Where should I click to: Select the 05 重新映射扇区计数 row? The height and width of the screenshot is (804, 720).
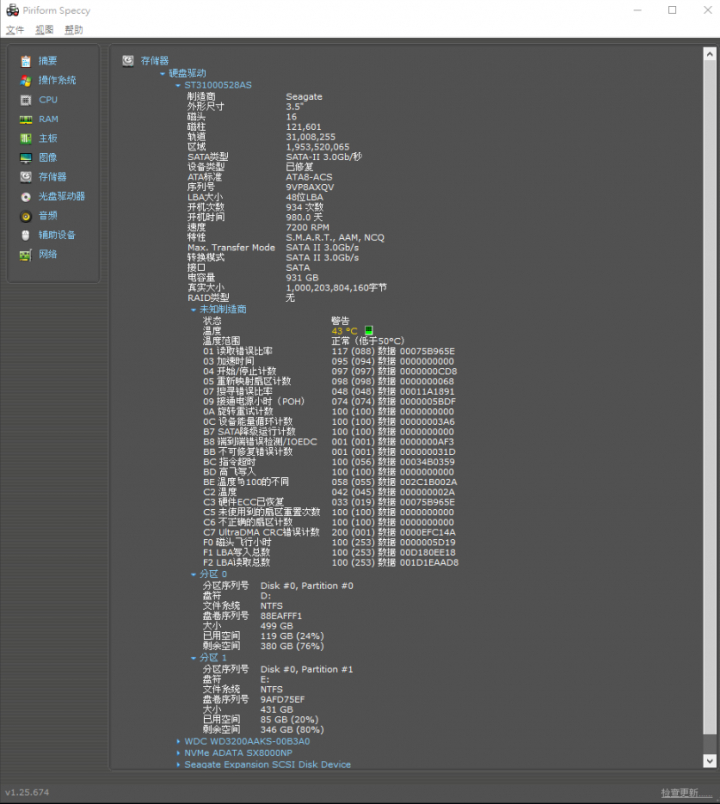point(329,381)
